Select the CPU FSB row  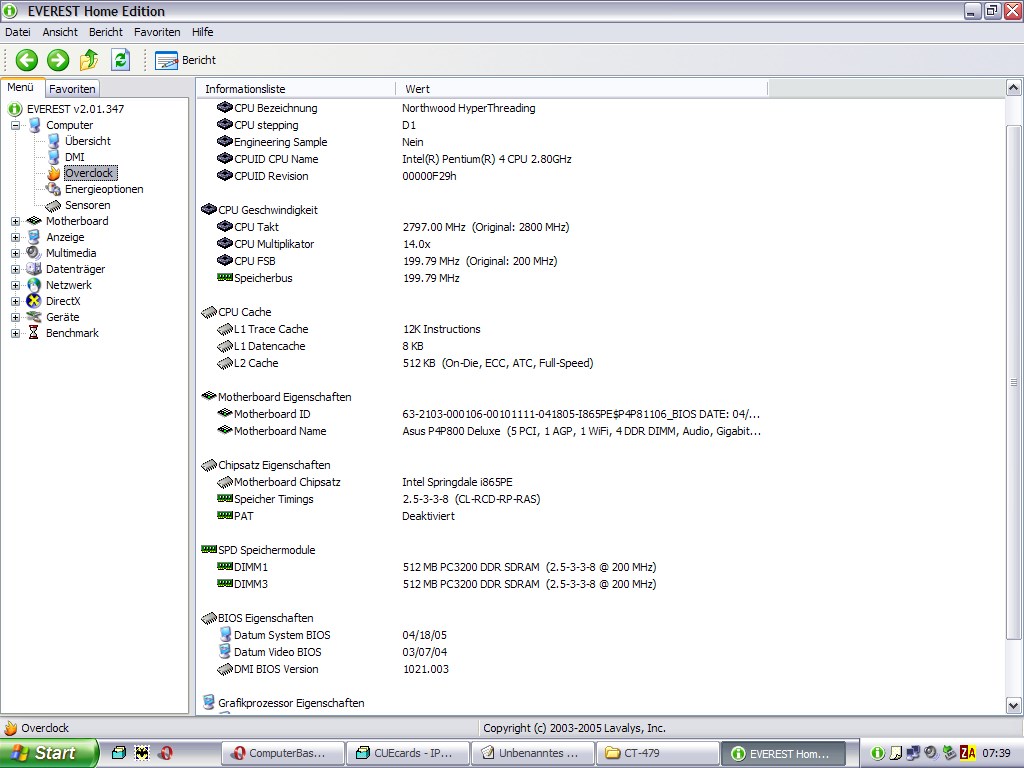pos(483,261)
